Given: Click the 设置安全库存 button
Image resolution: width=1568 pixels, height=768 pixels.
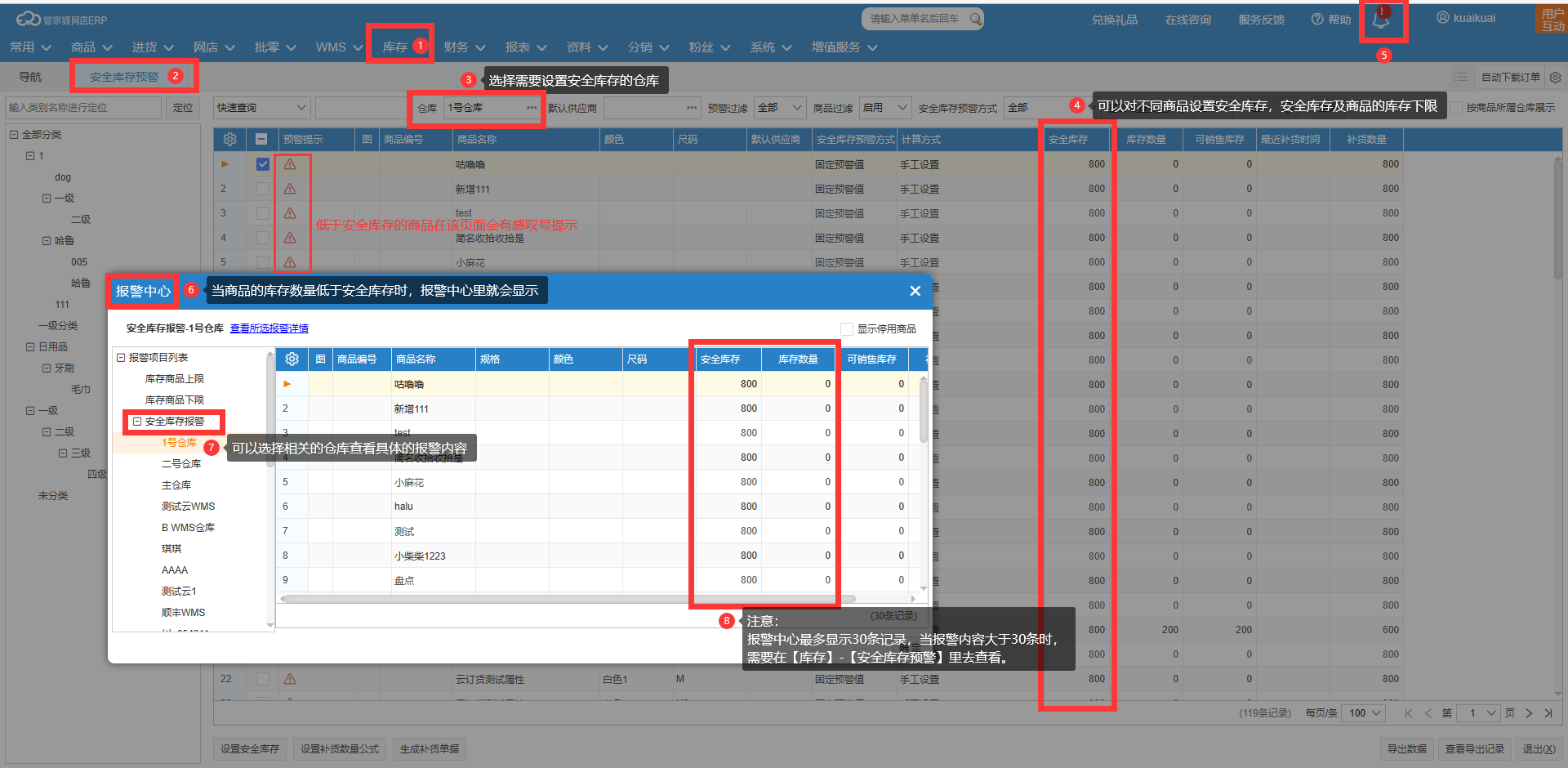Looking at the screenshot, I should tap(250, 749).
